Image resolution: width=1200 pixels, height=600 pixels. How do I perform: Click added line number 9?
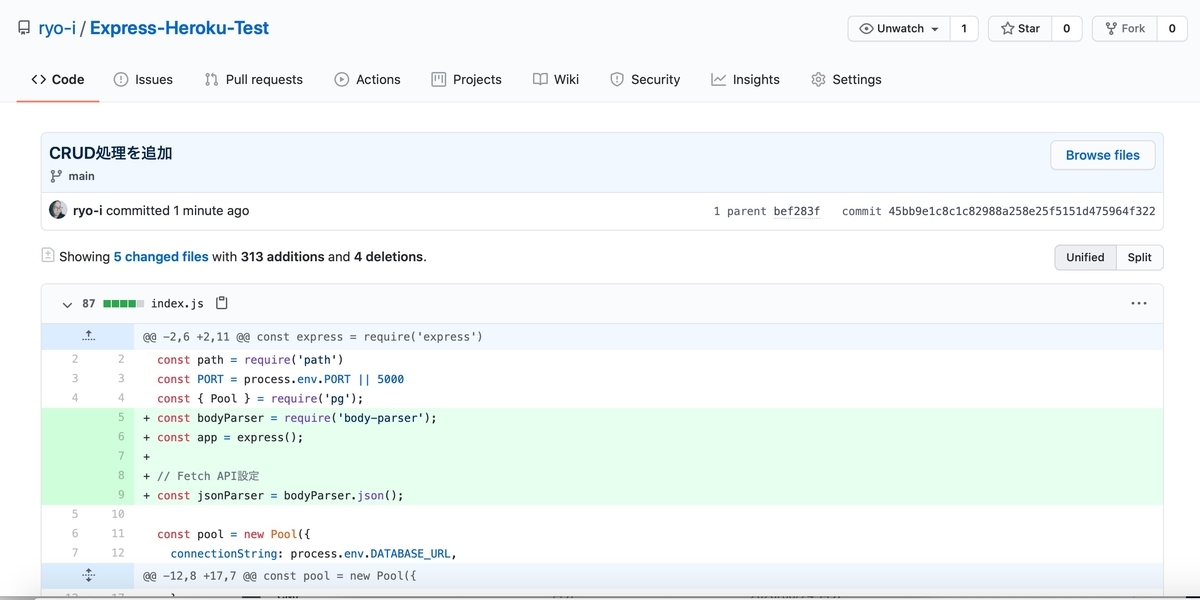121,495
